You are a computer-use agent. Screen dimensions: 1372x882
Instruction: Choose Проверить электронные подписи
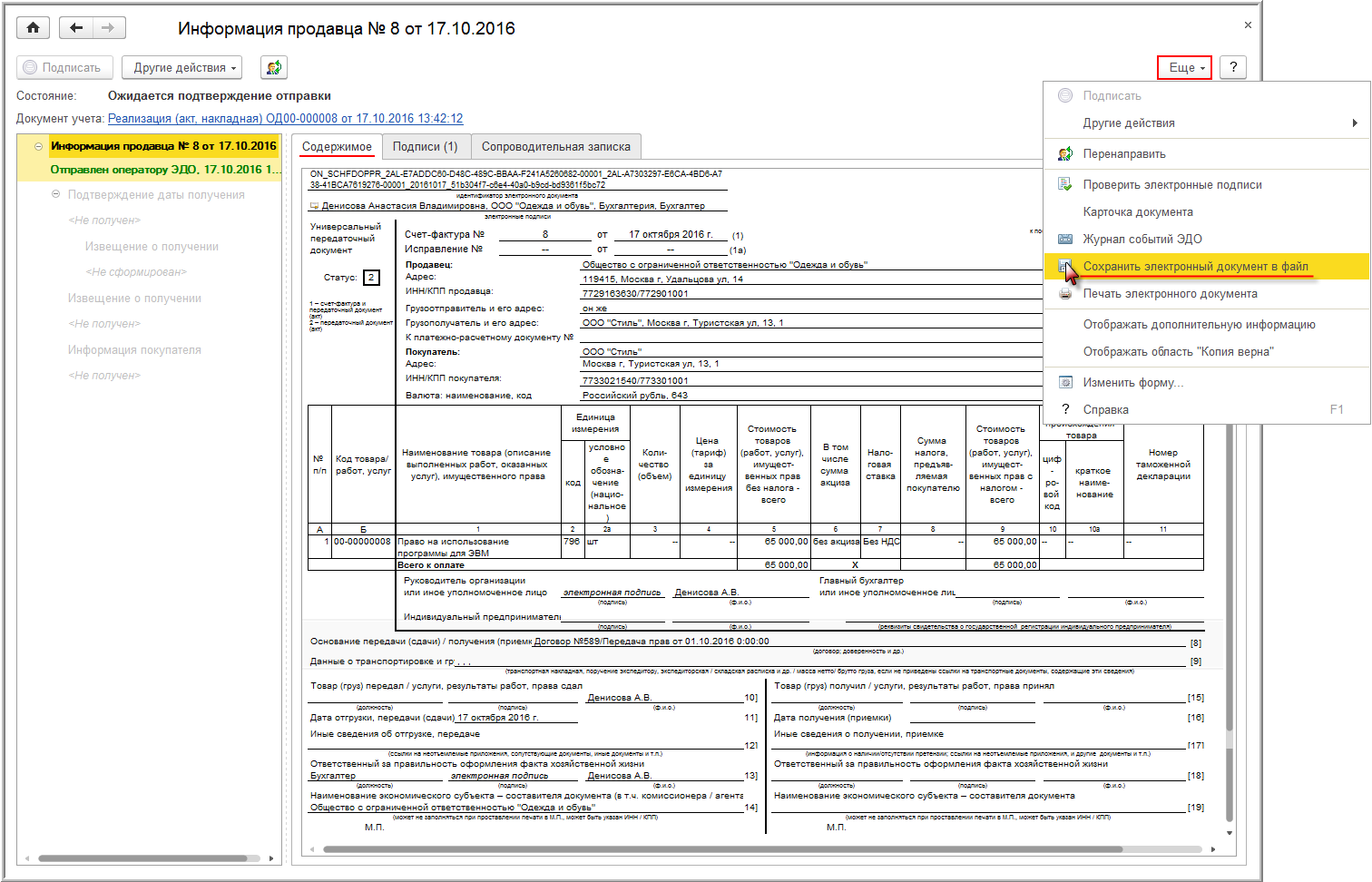click(1206, 185)
